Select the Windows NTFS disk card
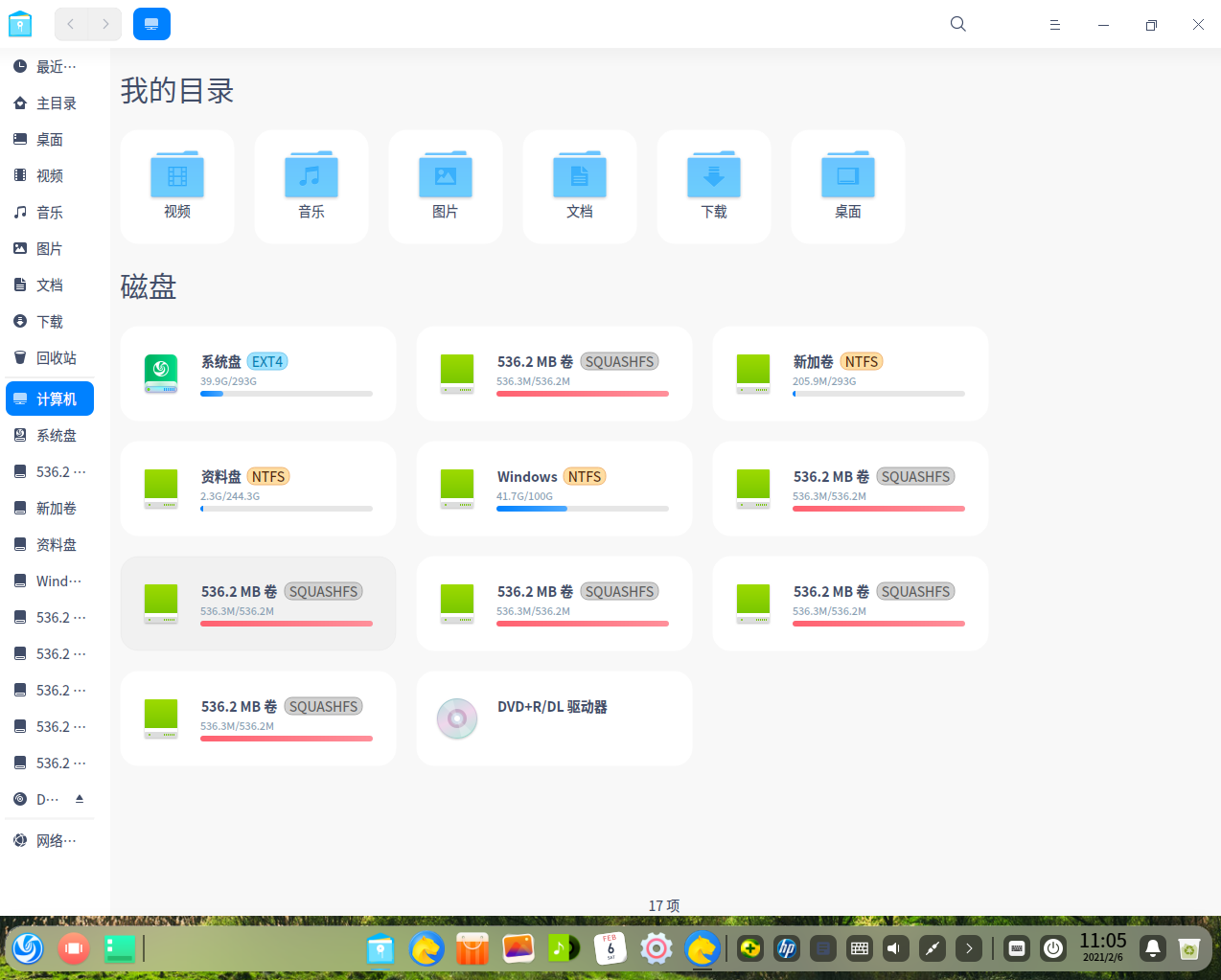1221x980 pixels. [554, 489]
